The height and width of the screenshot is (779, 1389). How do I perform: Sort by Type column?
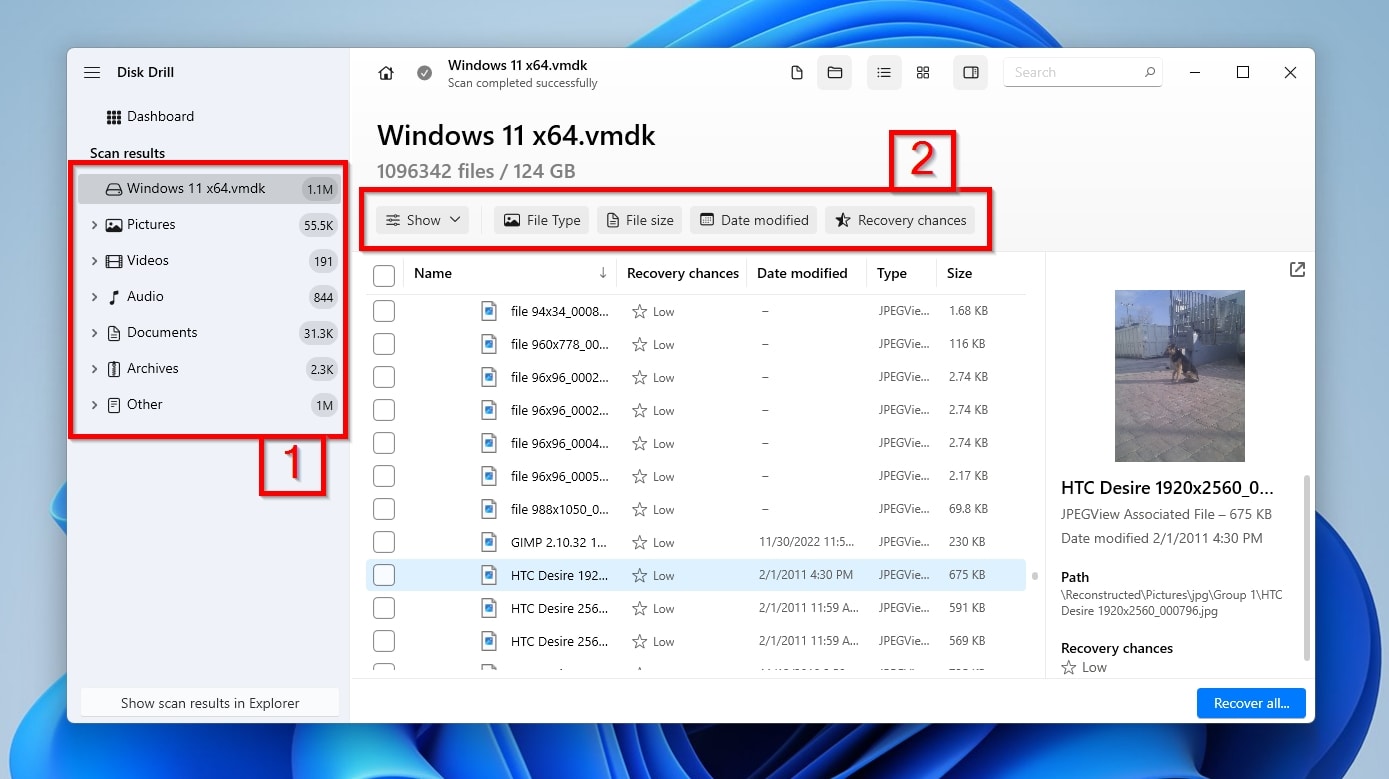pyautogui.click(x=892, y=274)
